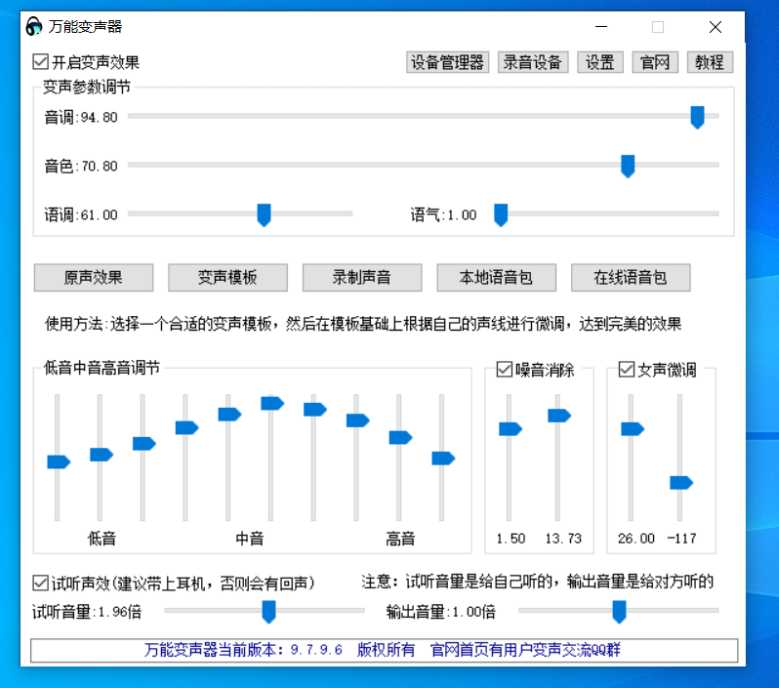779x688 pixels.
Task: Click the 万能变声器 headphone app icon
Action: pos(34,26)
